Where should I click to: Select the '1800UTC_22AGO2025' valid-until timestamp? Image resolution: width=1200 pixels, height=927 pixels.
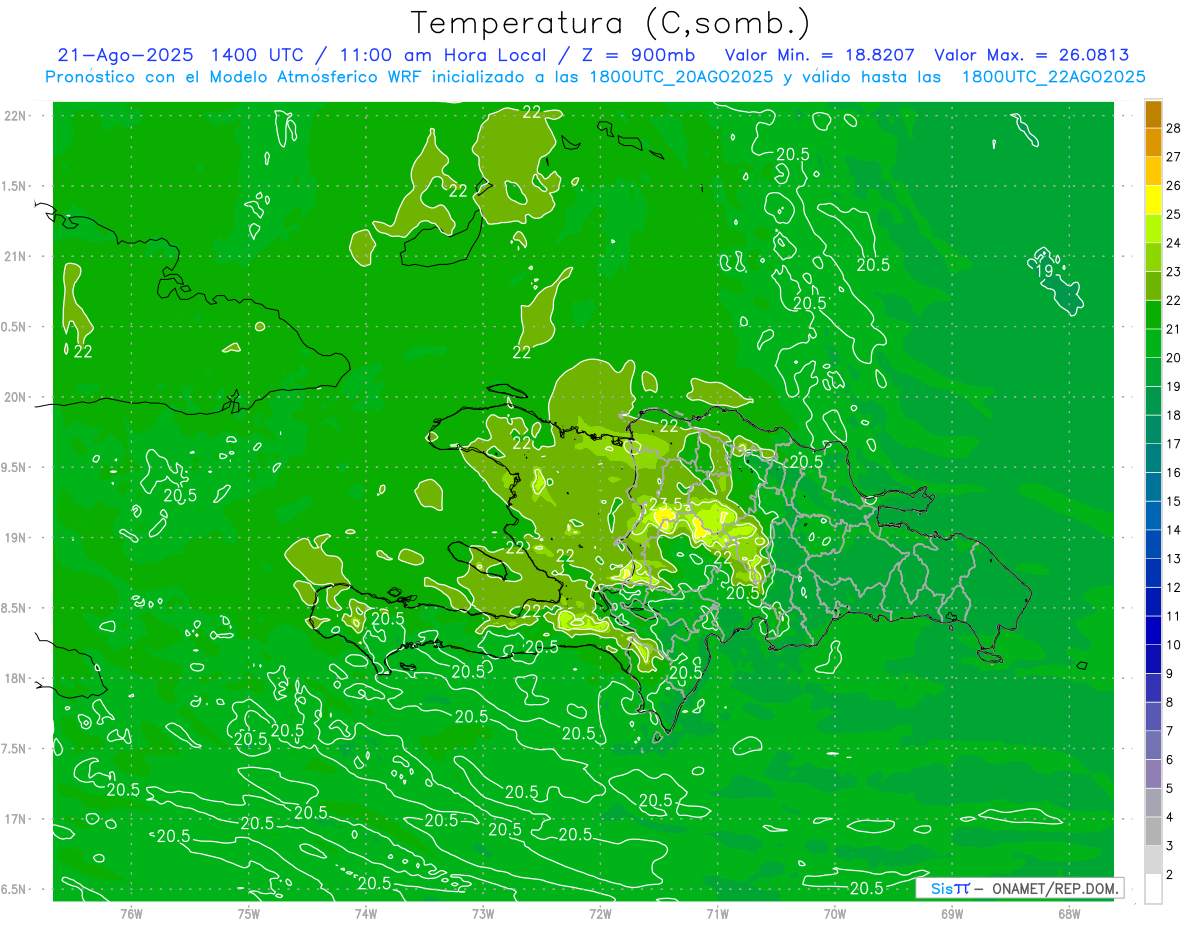[1053, 77]
